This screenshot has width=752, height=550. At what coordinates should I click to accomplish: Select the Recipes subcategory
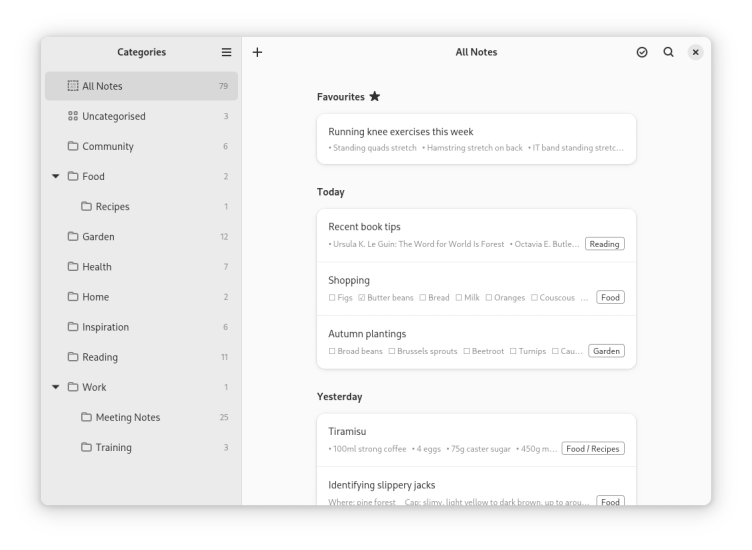112,207
